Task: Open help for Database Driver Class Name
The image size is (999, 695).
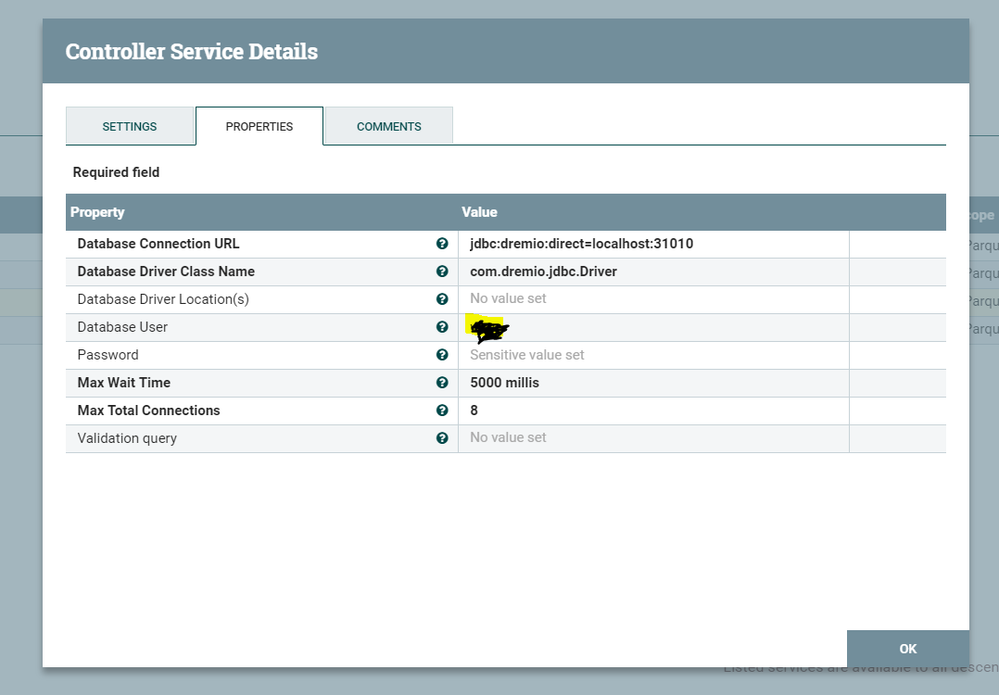Action: (x=442, y=271)
